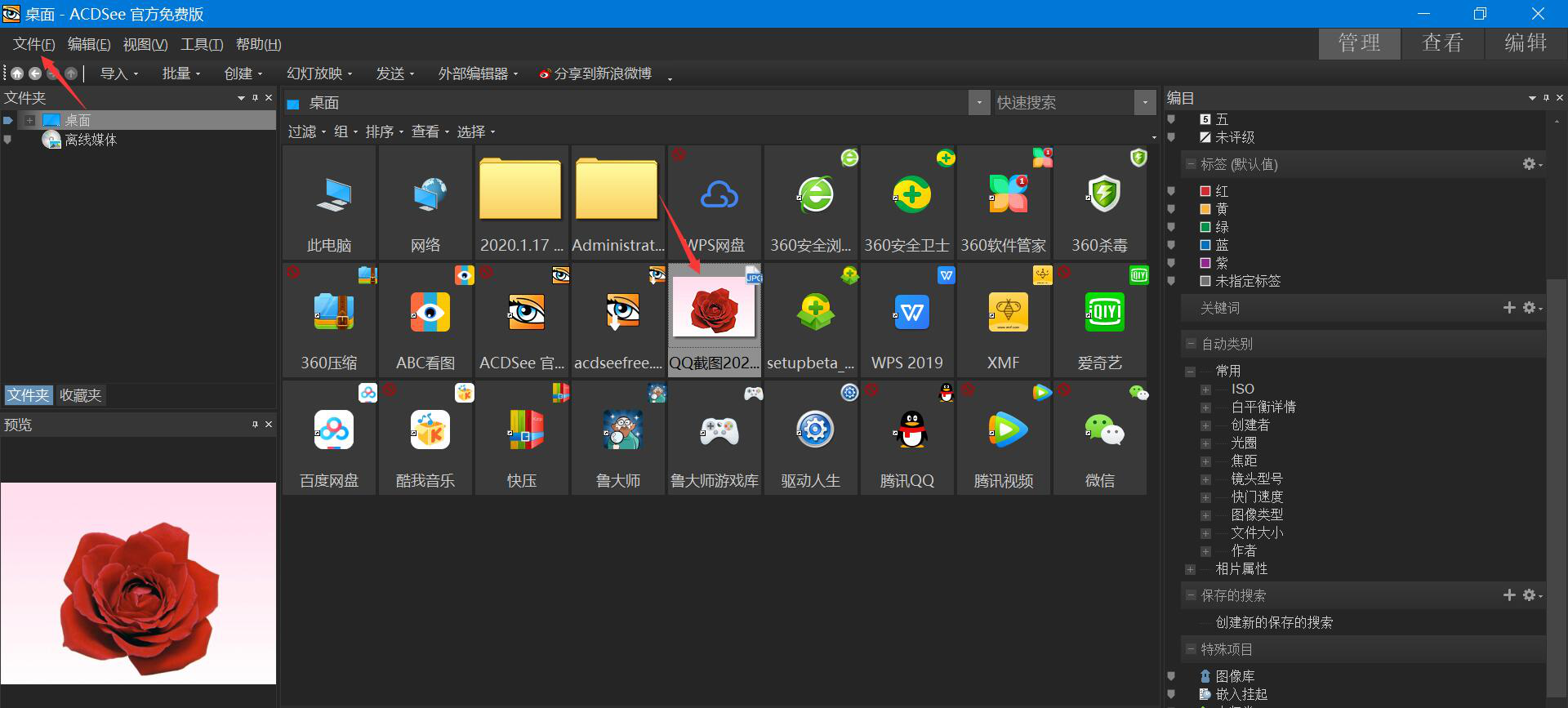1568x708 pixels.
Task: Switch to the 收藏夹 tab
Action: pyautogui.click(x=80, y=395)
